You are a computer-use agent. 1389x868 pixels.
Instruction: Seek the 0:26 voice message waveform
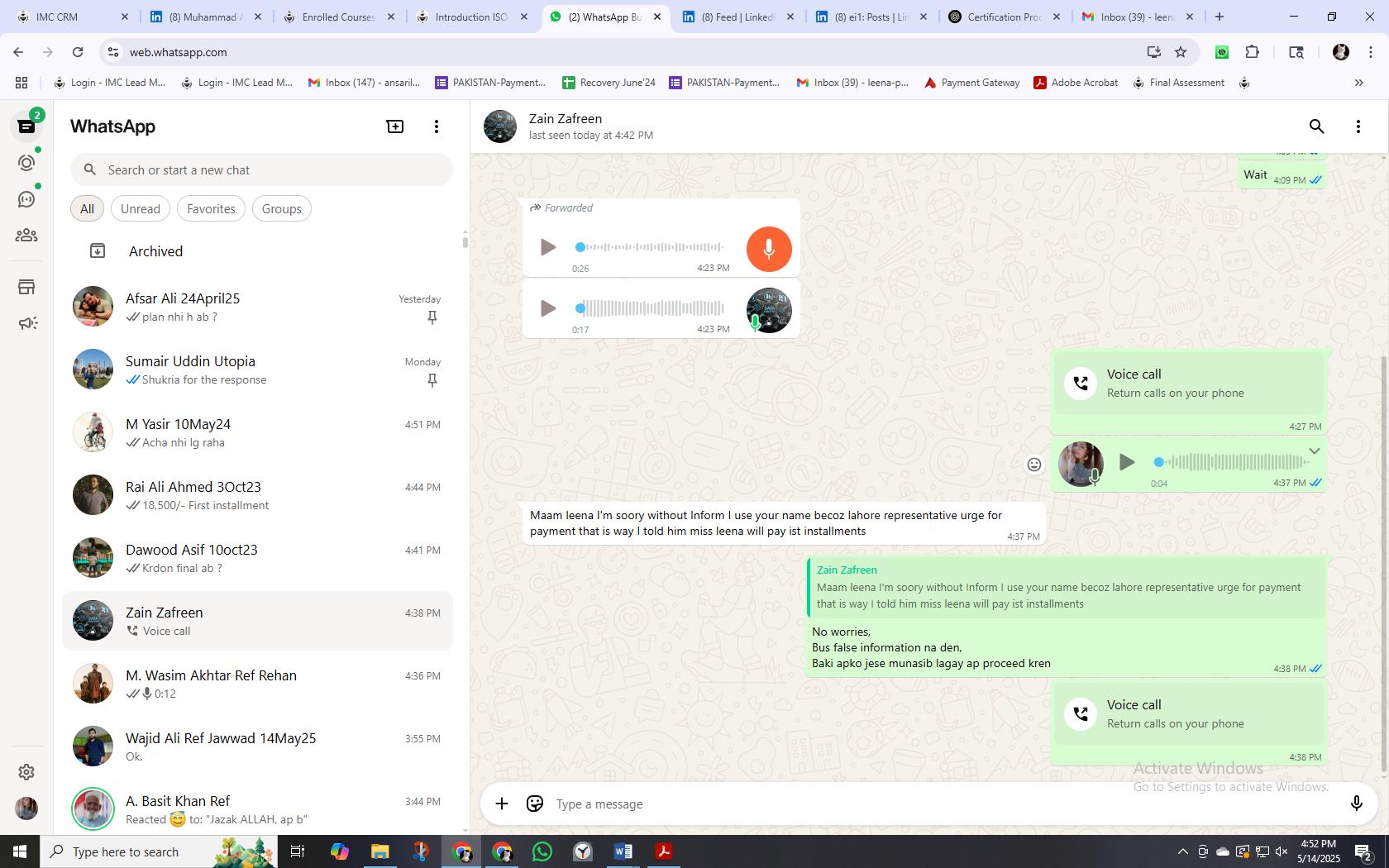click(x=650, y=247)
